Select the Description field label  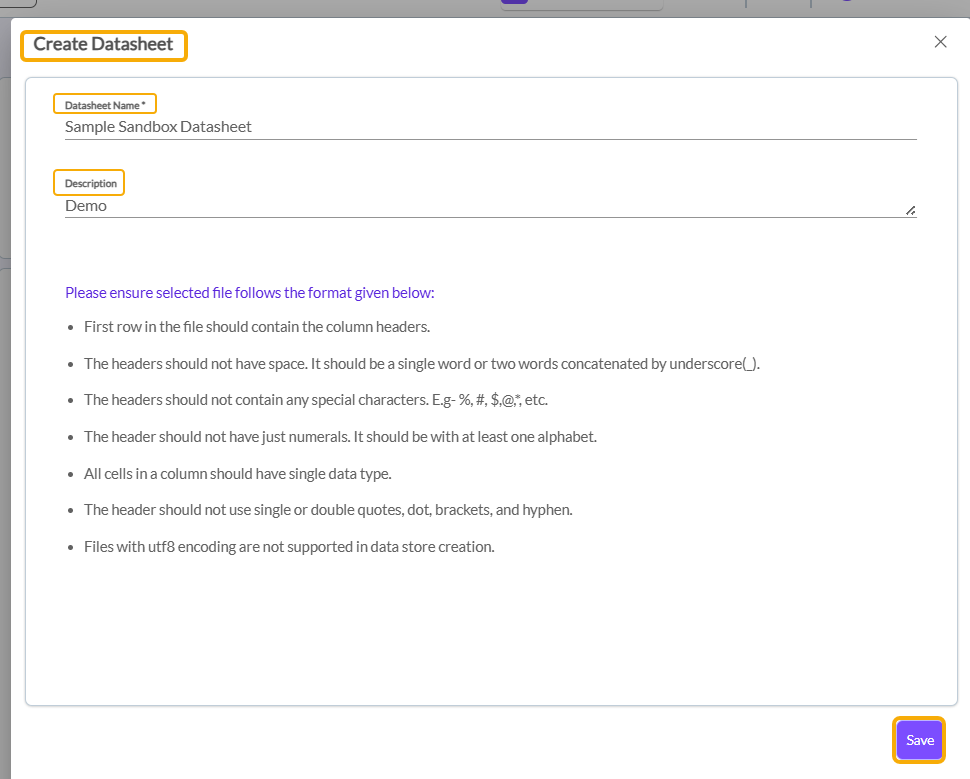click(x=90, y=184)
